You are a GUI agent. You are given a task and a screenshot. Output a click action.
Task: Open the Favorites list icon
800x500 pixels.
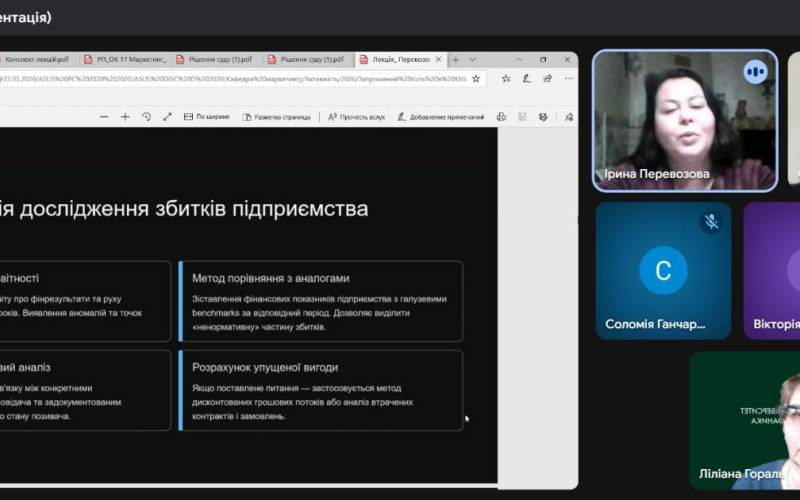tap(506, 79)
